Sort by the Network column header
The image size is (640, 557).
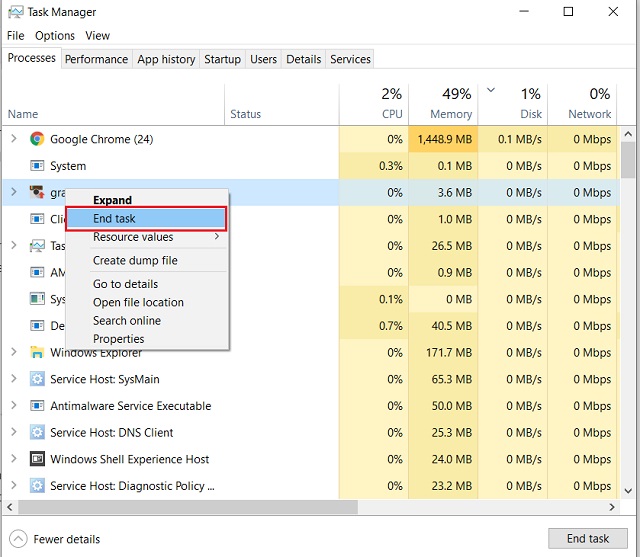click(582, 104)
